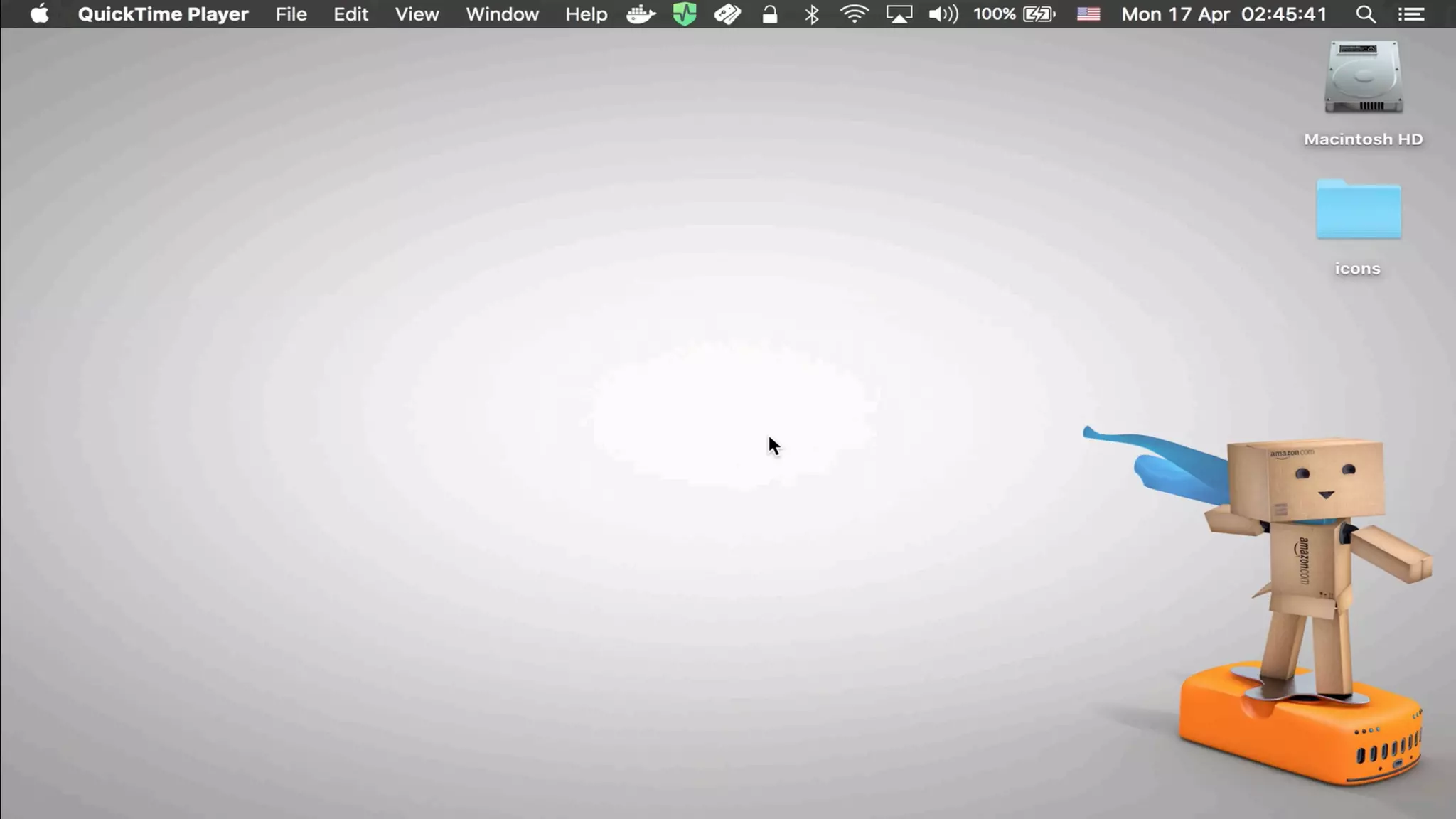This screenshot has height=819, width=1456.
Task: Open the Wi-Fi status menu
Action: coord(854,14)
